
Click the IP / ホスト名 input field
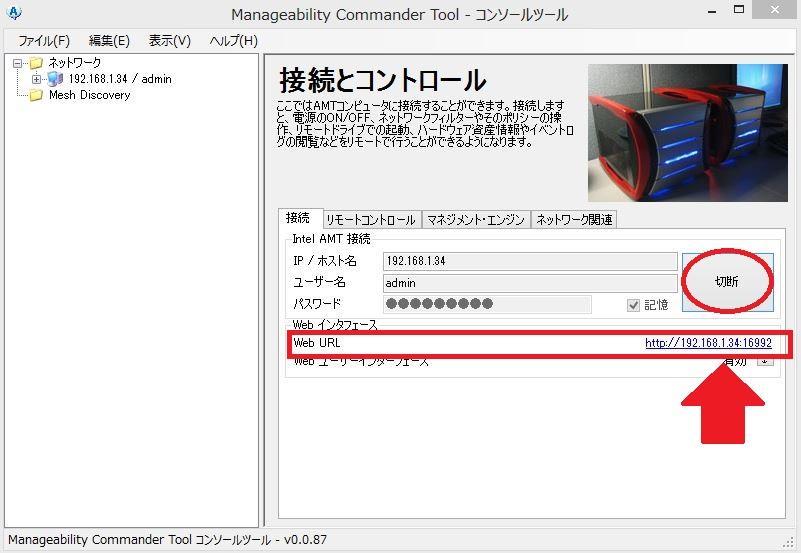click(530, 261)
